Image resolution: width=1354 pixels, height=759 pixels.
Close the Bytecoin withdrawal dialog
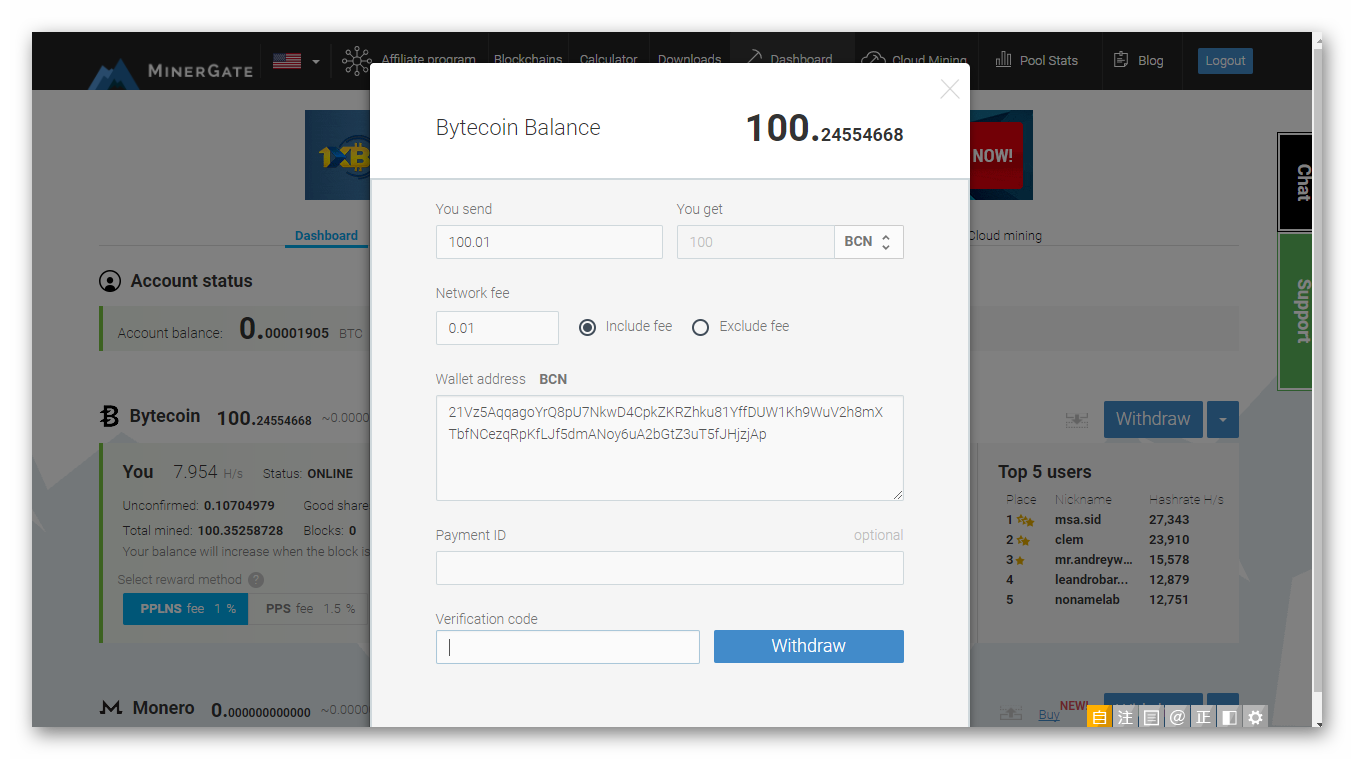[949, 89]
